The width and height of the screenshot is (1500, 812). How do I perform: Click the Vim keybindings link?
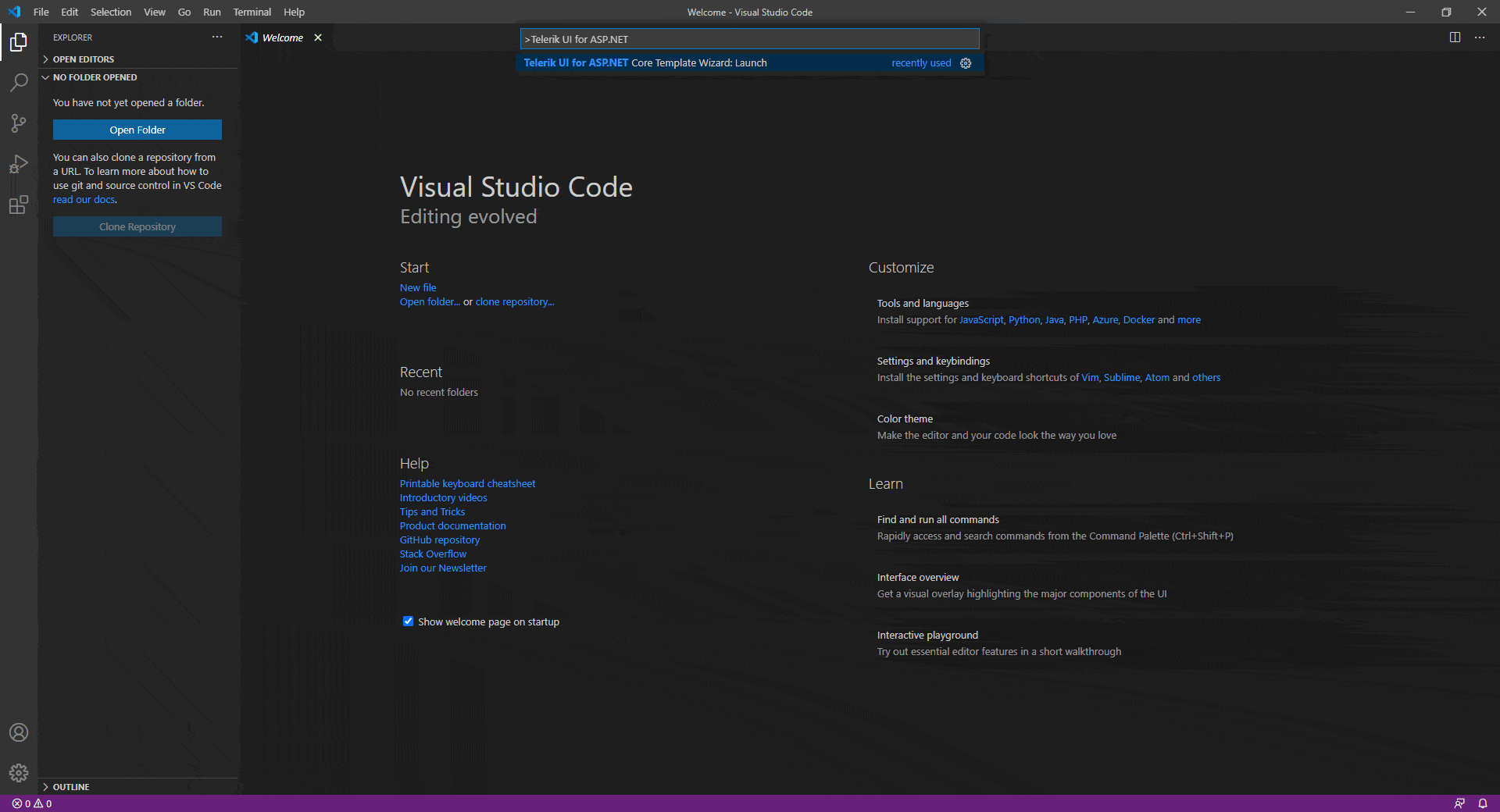pyautogui.click(x=1090, y=378)
